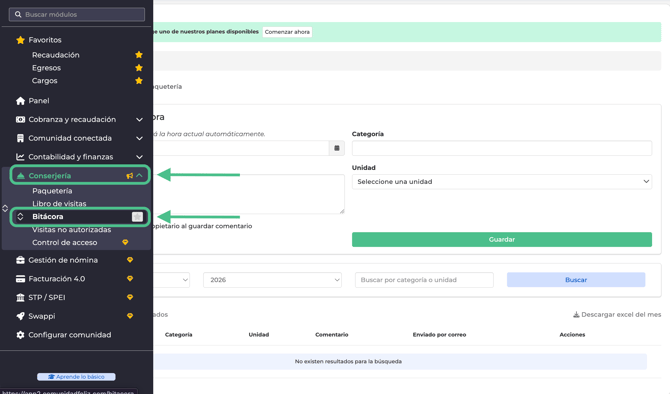The height and width of the screenshot is (394, 670).
Task: Collapse the Conserjería section chevron
Action: point(139,175)
